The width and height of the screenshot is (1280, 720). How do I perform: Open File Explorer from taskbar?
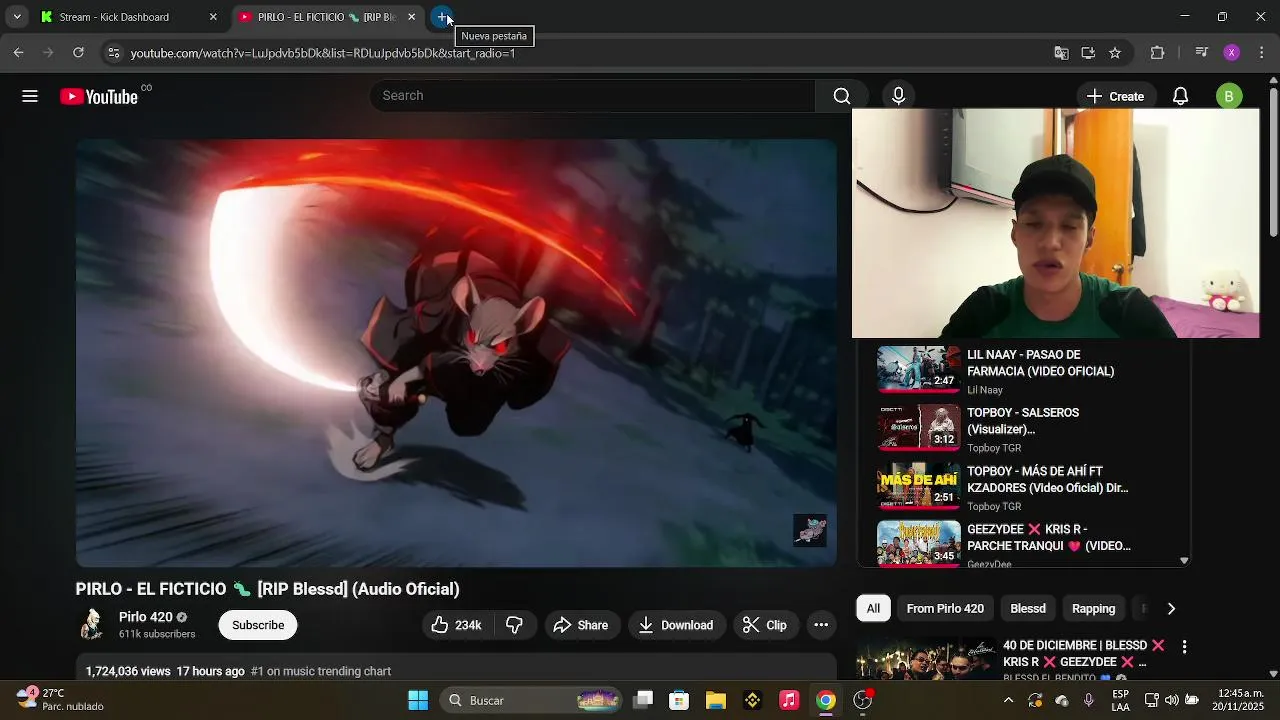tap(716, 700)
